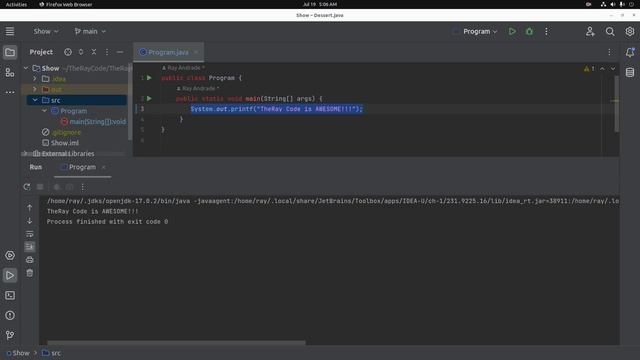The image size is (640, 360).
Task: Move down the stack trace arrow
Action: tap(29, 221)
